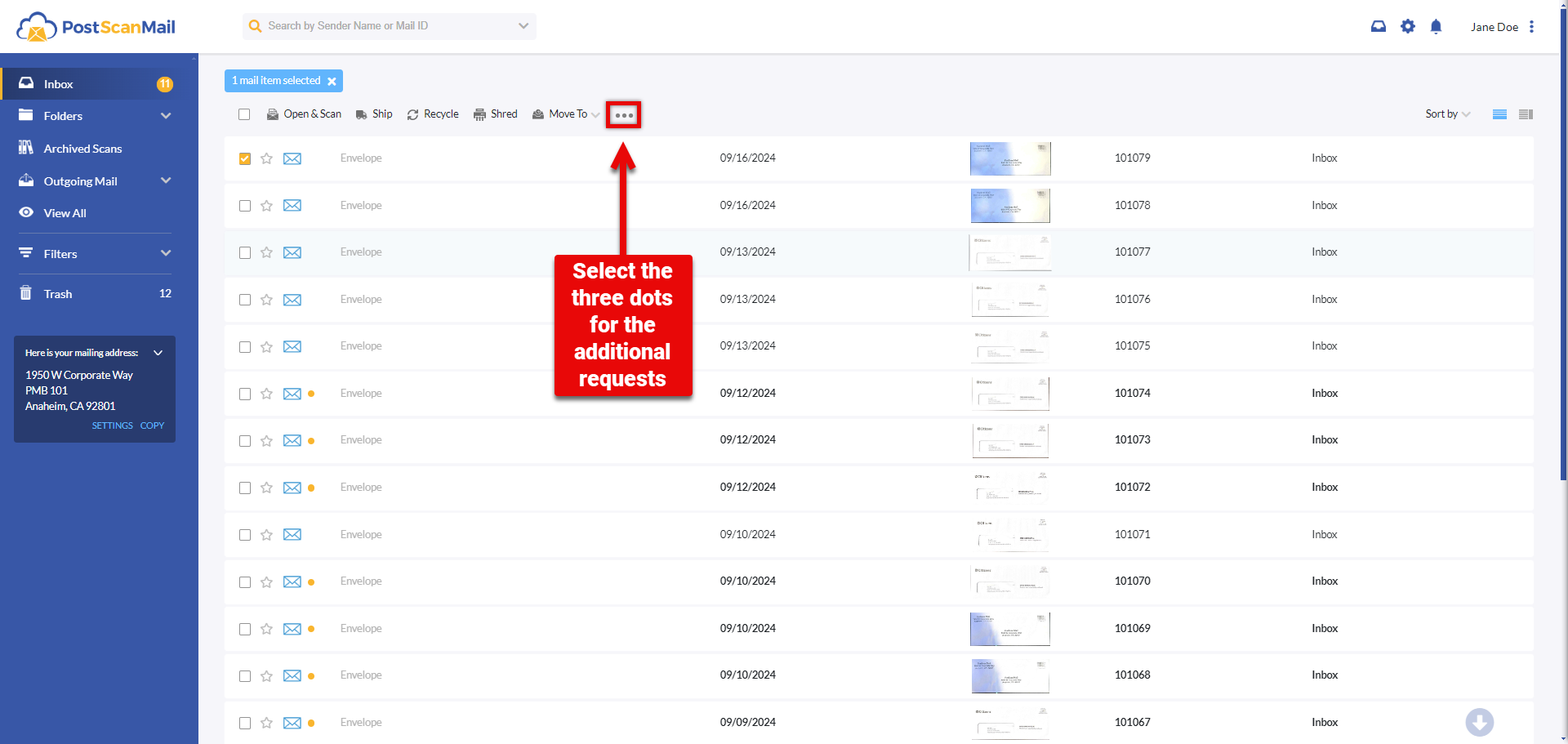The height and width of the screenshot is (744, 1568).
Task: Click SETTINGS link in address panel
Action: (x=113, y=425)
